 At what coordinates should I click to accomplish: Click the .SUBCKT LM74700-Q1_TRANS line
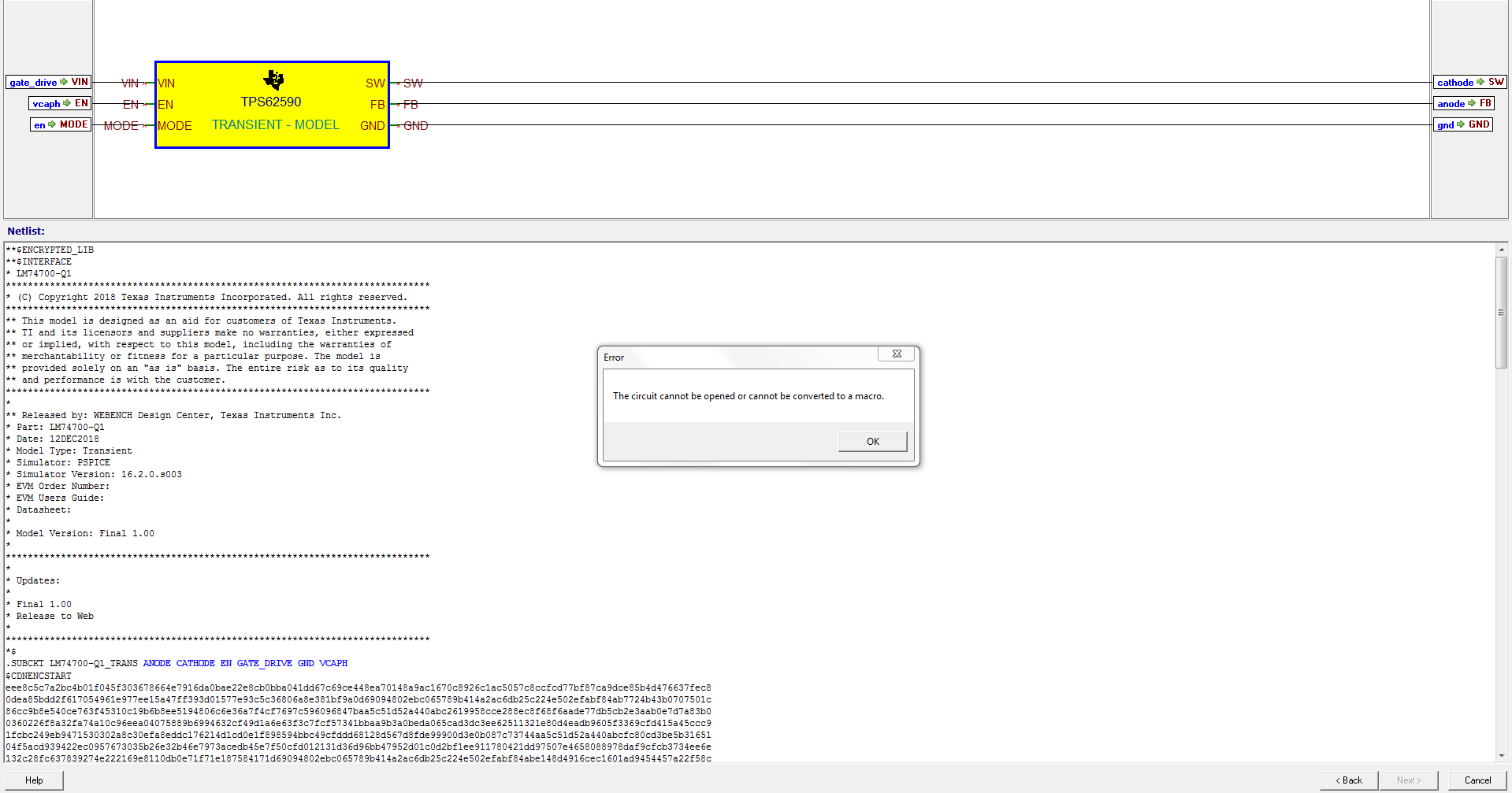click(176, 663)
